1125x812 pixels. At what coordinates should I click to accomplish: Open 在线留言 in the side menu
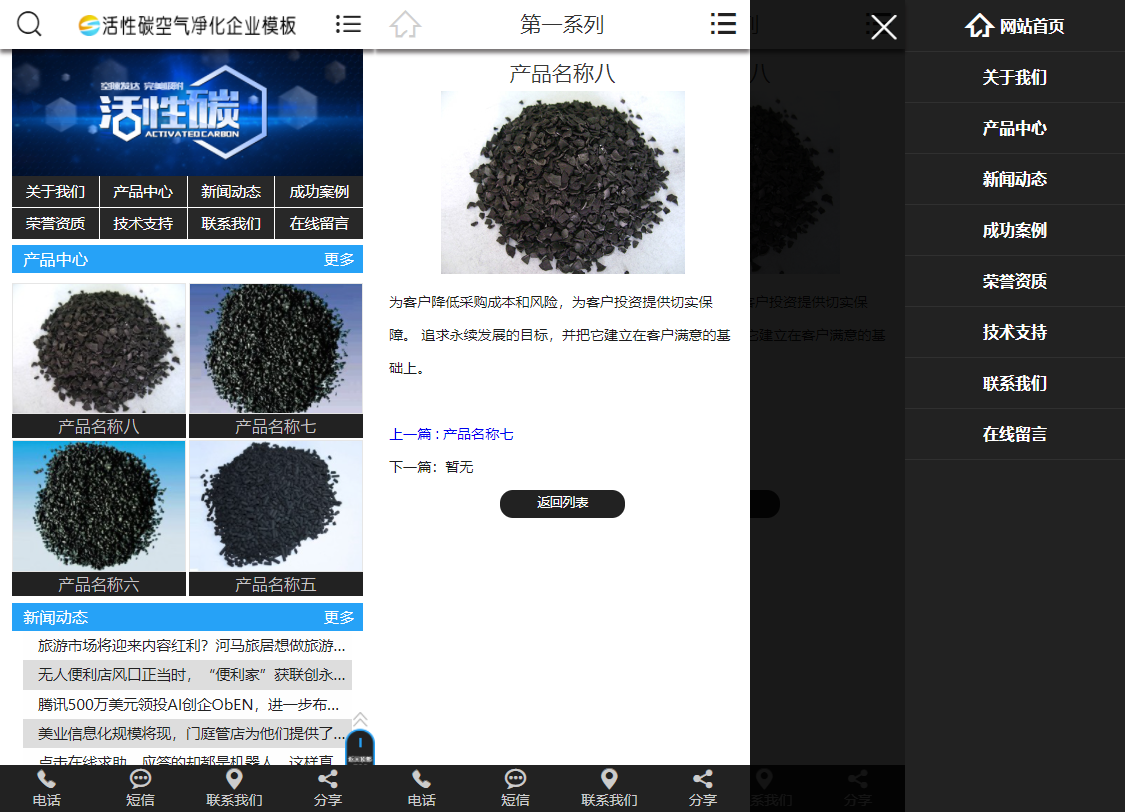(x=1015, y=434)
